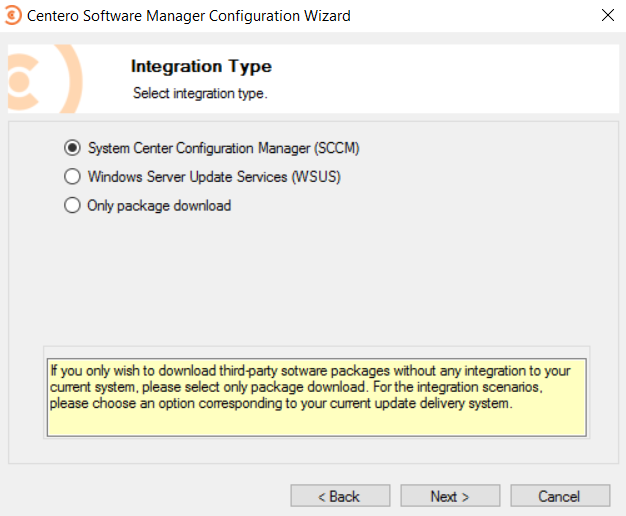Click the 'Integration Type' heading
Viewport: 626px width, 516px height.
click(x=201, y=66)
